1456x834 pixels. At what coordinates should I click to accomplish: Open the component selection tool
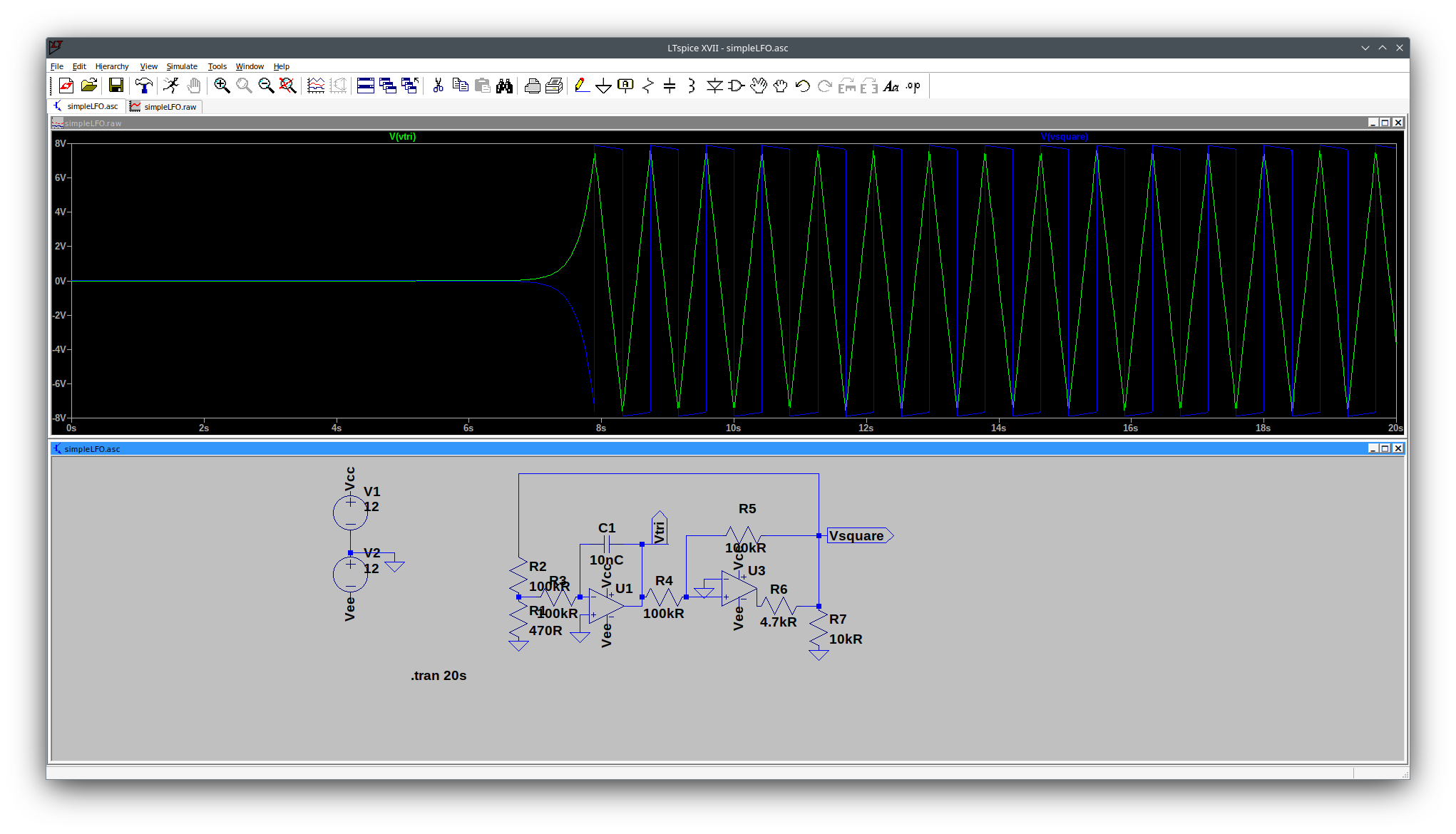(735, 86)
